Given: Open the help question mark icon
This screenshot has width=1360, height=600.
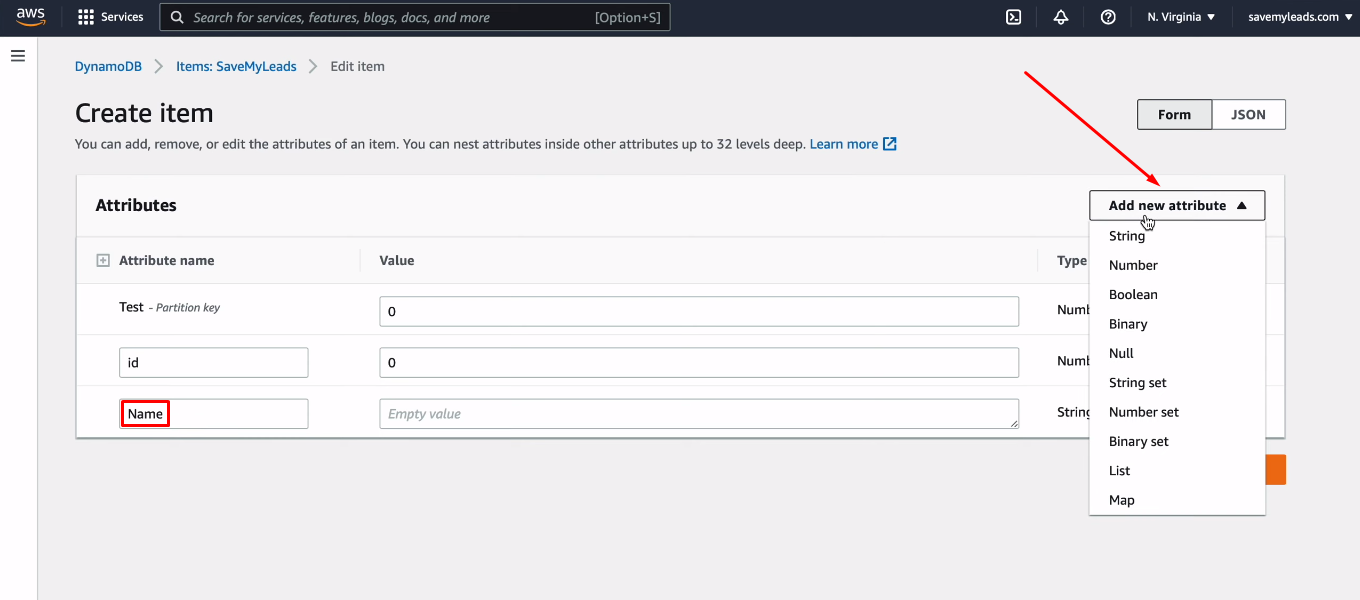Looking at the screenshot, I should [x=1108, y=17].
